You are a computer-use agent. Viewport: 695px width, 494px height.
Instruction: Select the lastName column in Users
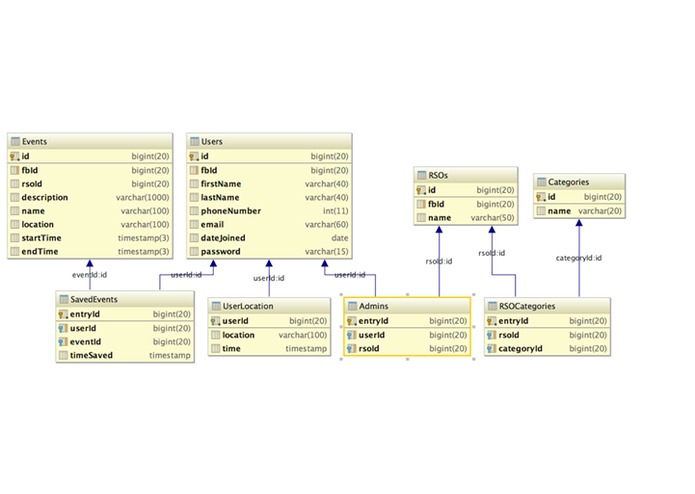tap(269, 197)
